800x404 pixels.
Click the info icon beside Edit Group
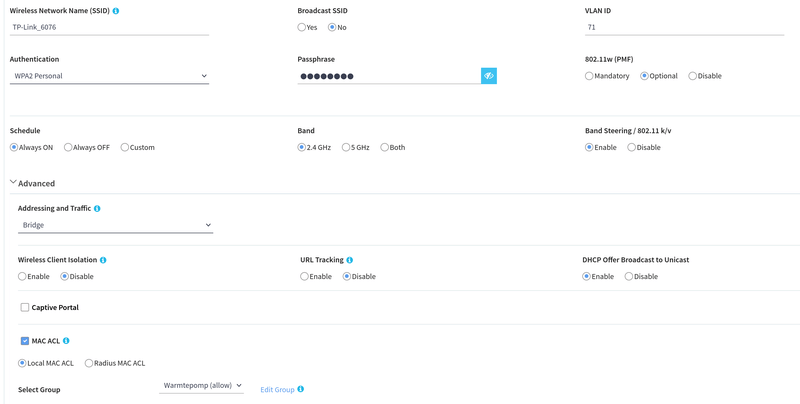pyautogui.click(x=301, y=389)
